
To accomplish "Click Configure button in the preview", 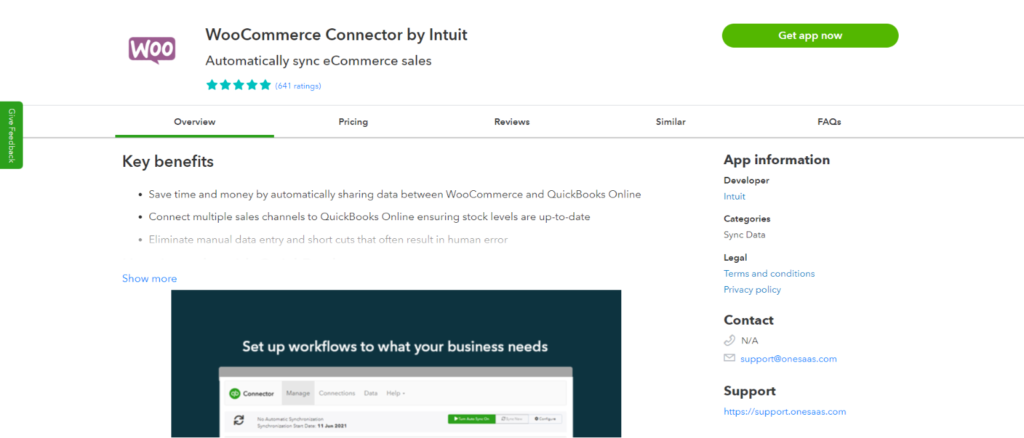I will (x=545, y=419).
